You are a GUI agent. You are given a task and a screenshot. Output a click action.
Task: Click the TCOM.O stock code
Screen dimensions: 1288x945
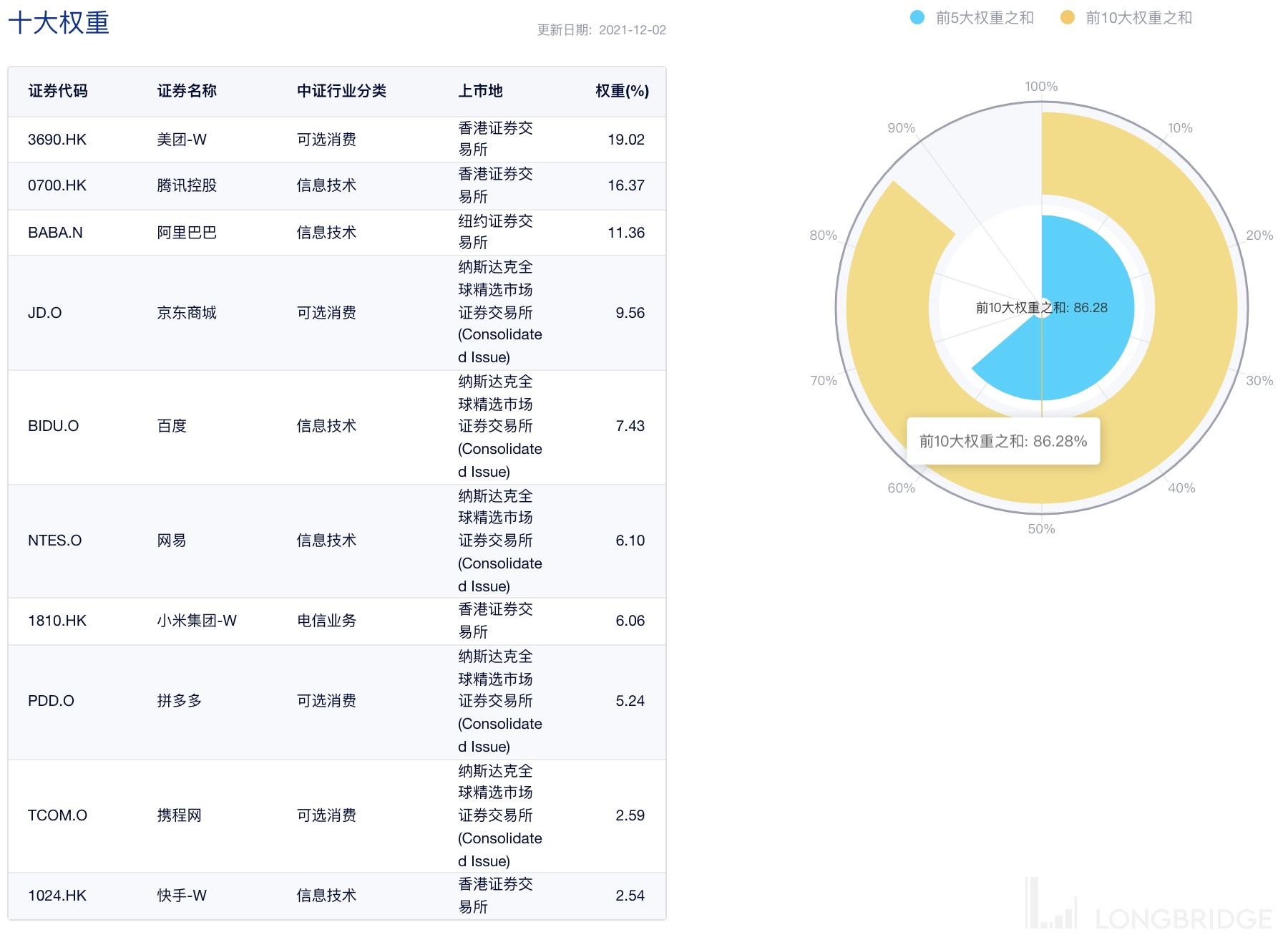coord(57,815)
